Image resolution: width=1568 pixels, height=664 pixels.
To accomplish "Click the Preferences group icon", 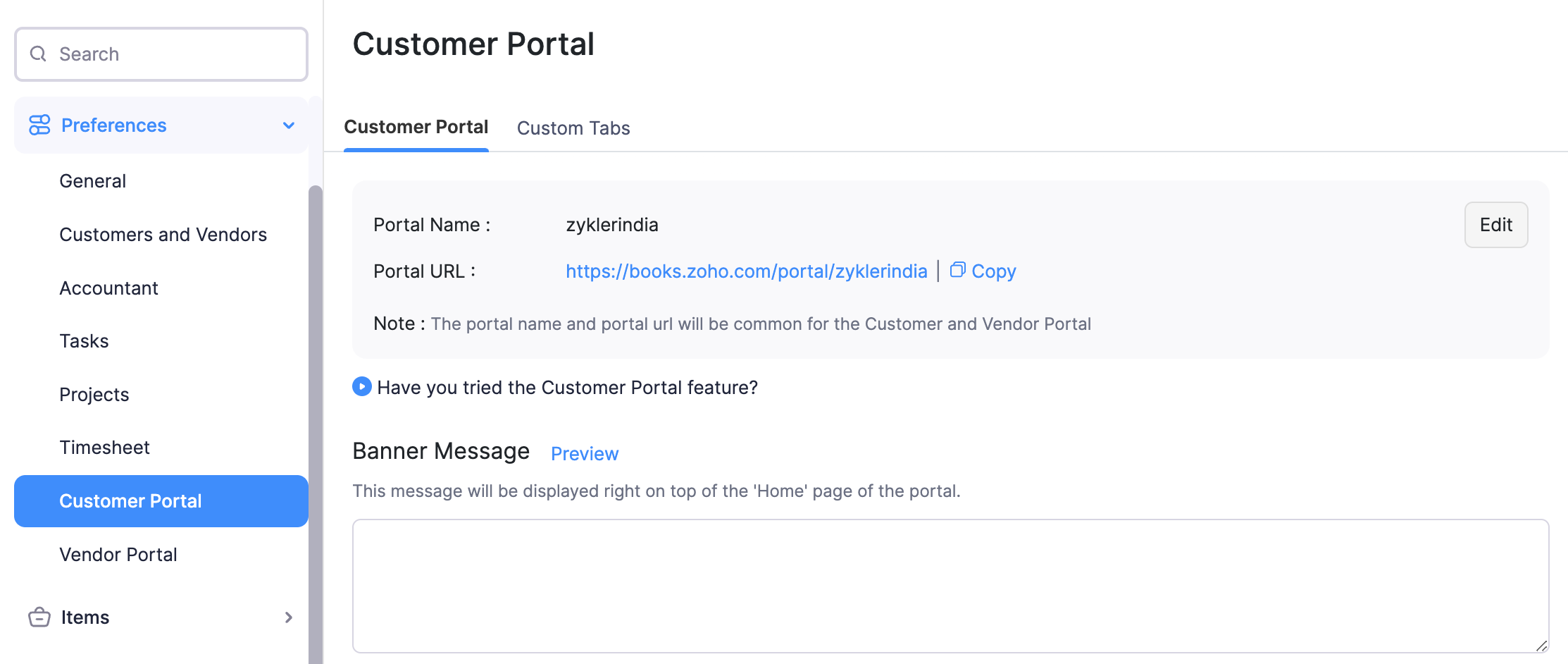I will coord(39,125).
